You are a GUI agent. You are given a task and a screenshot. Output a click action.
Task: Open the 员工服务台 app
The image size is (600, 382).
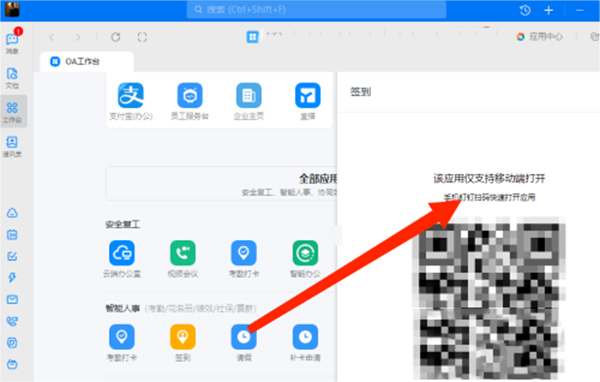[x=190, y=102]
